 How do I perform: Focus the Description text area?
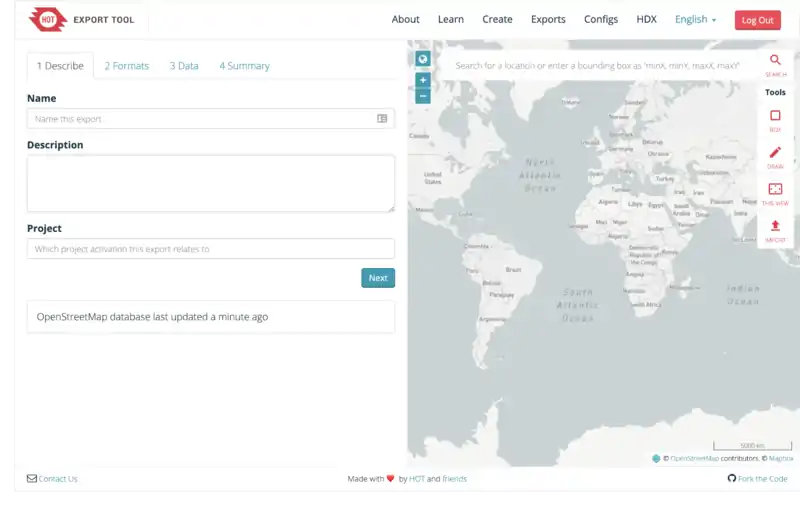click(210, 183)
